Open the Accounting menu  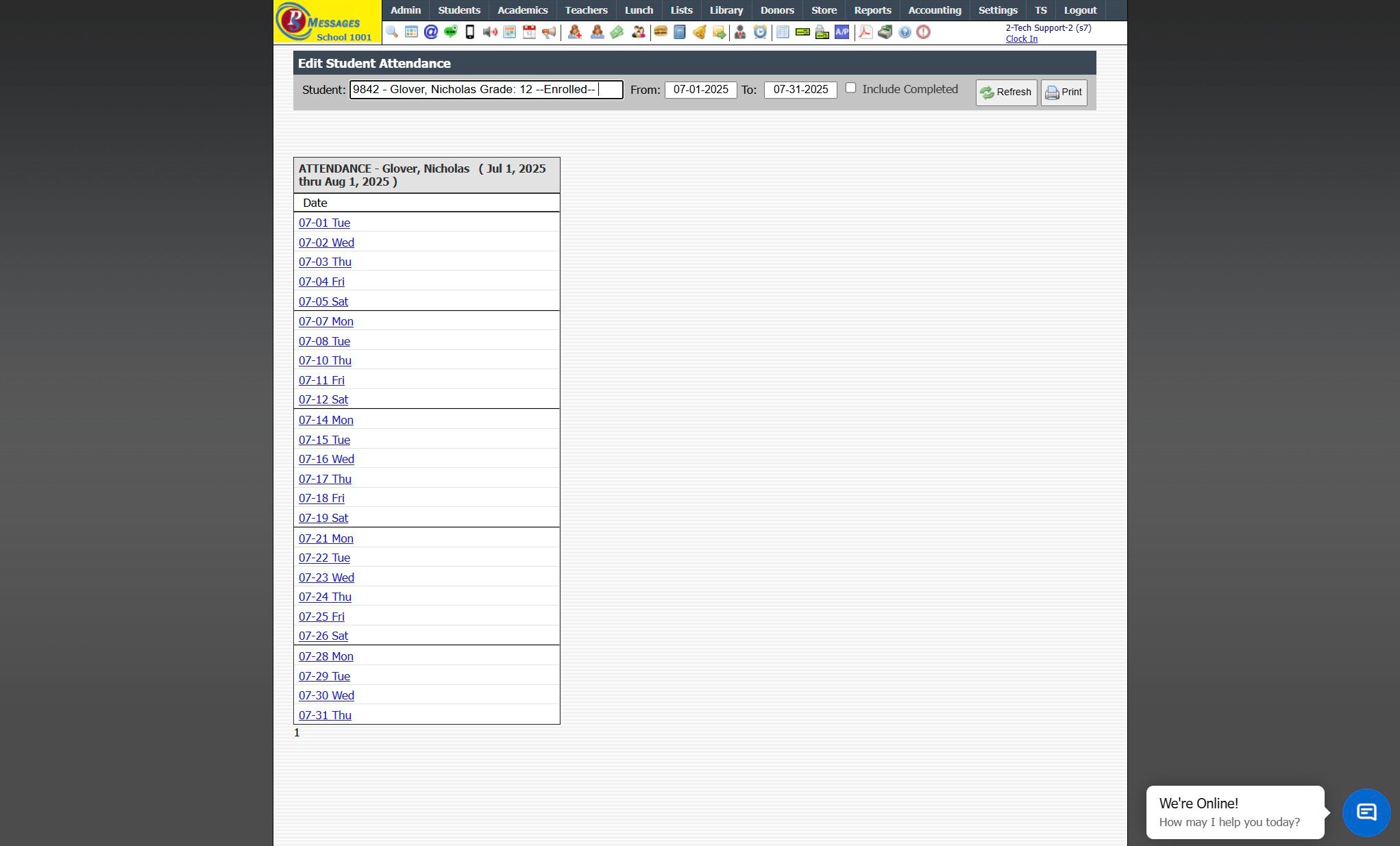[x=934, y=10]
